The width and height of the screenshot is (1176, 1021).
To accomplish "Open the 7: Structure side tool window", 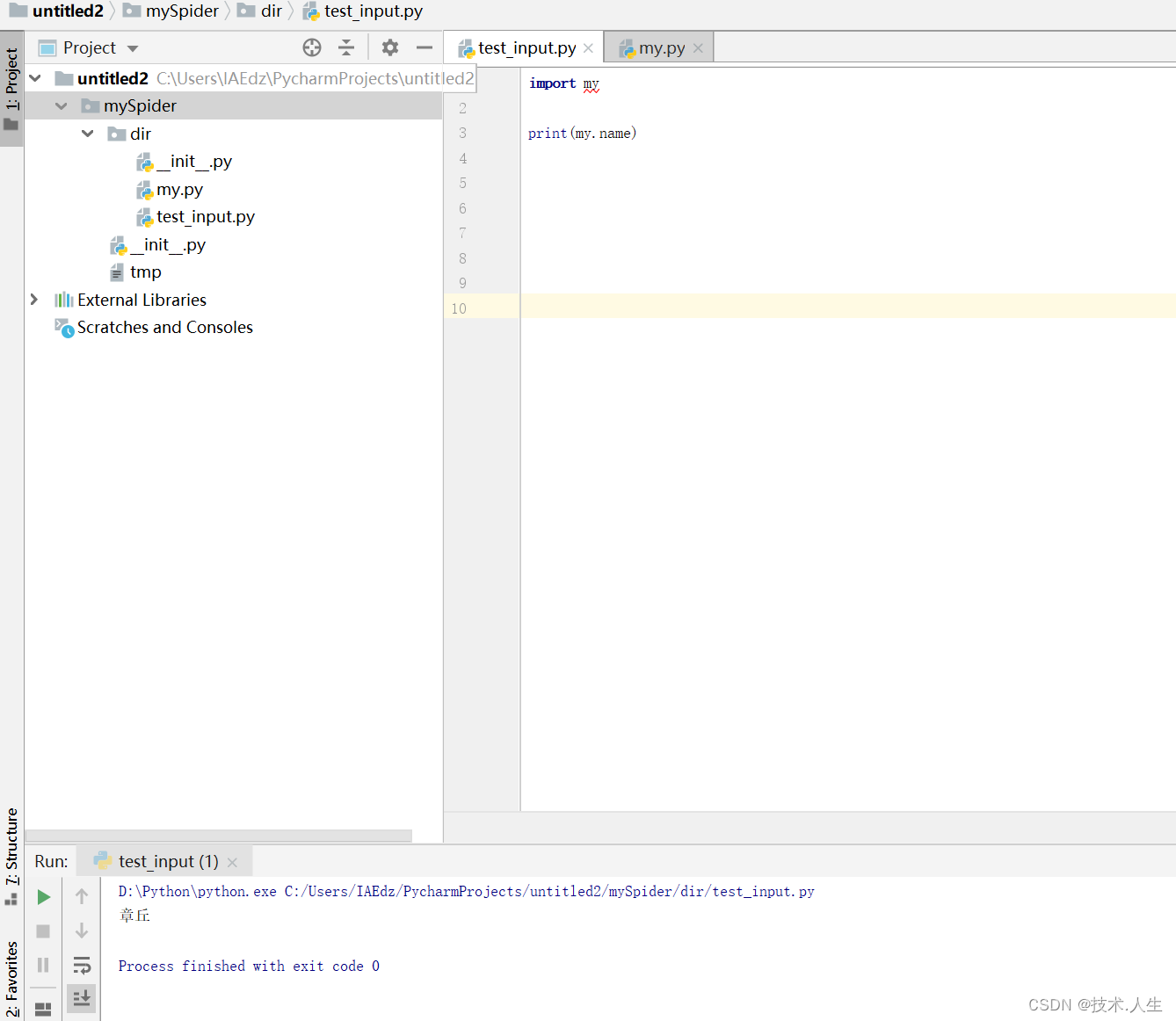I will (x=11, y=855).
